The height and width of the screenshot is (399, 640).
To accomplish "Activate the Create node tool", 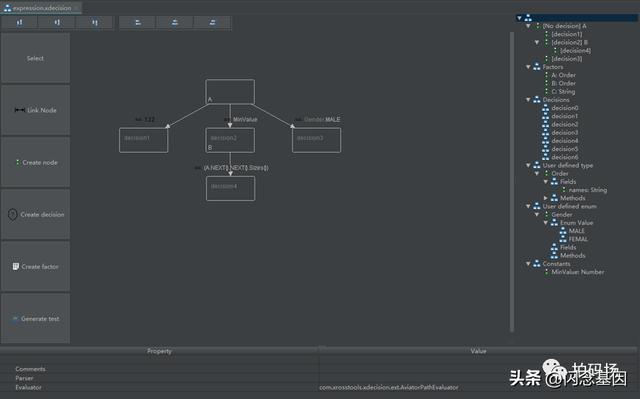I will click(x=36, y=162).
